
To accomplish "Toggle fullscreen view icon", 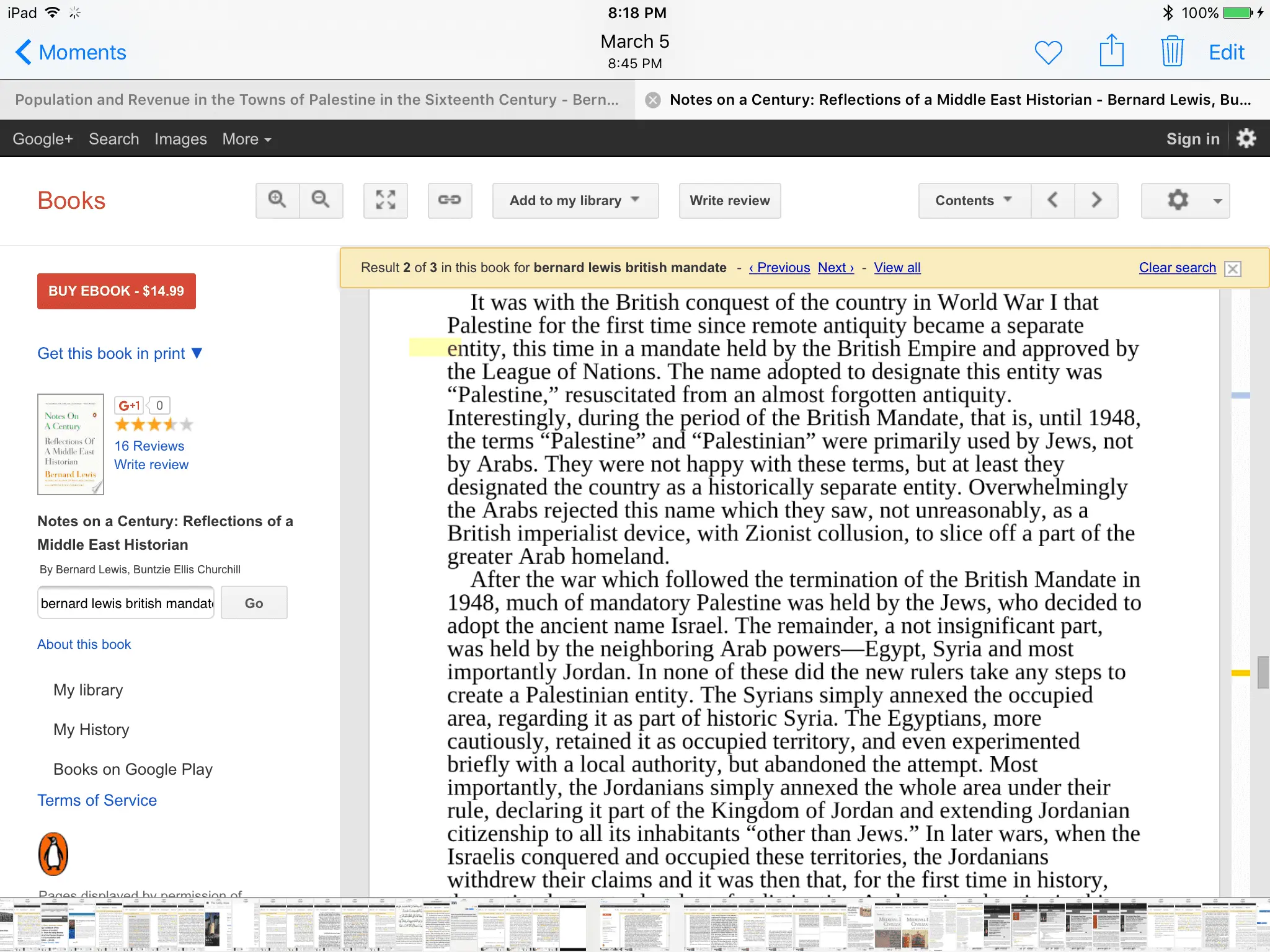I will [385, 200].
